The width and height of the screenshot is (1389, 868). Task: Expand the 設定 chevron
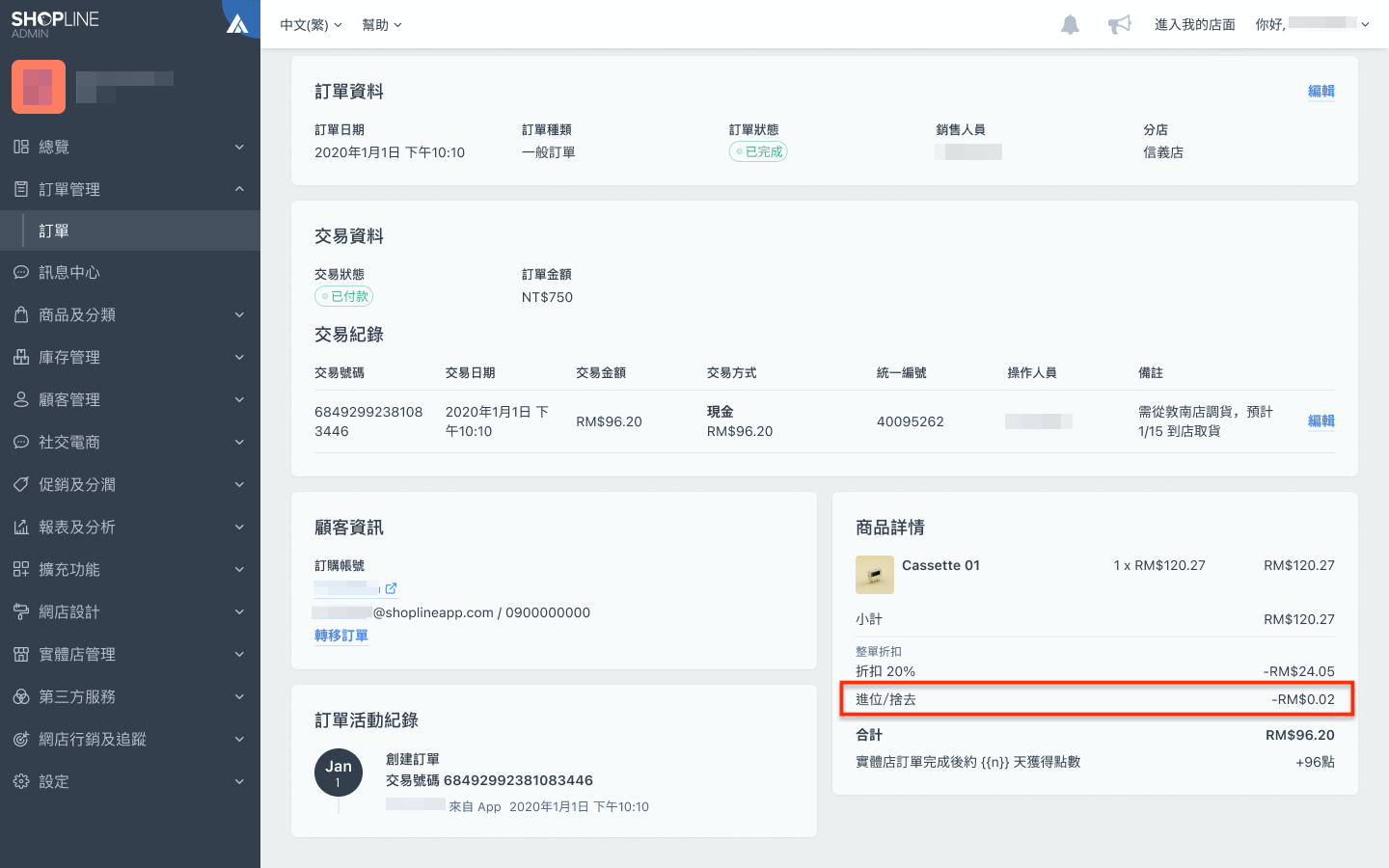[x=239, y=781]
